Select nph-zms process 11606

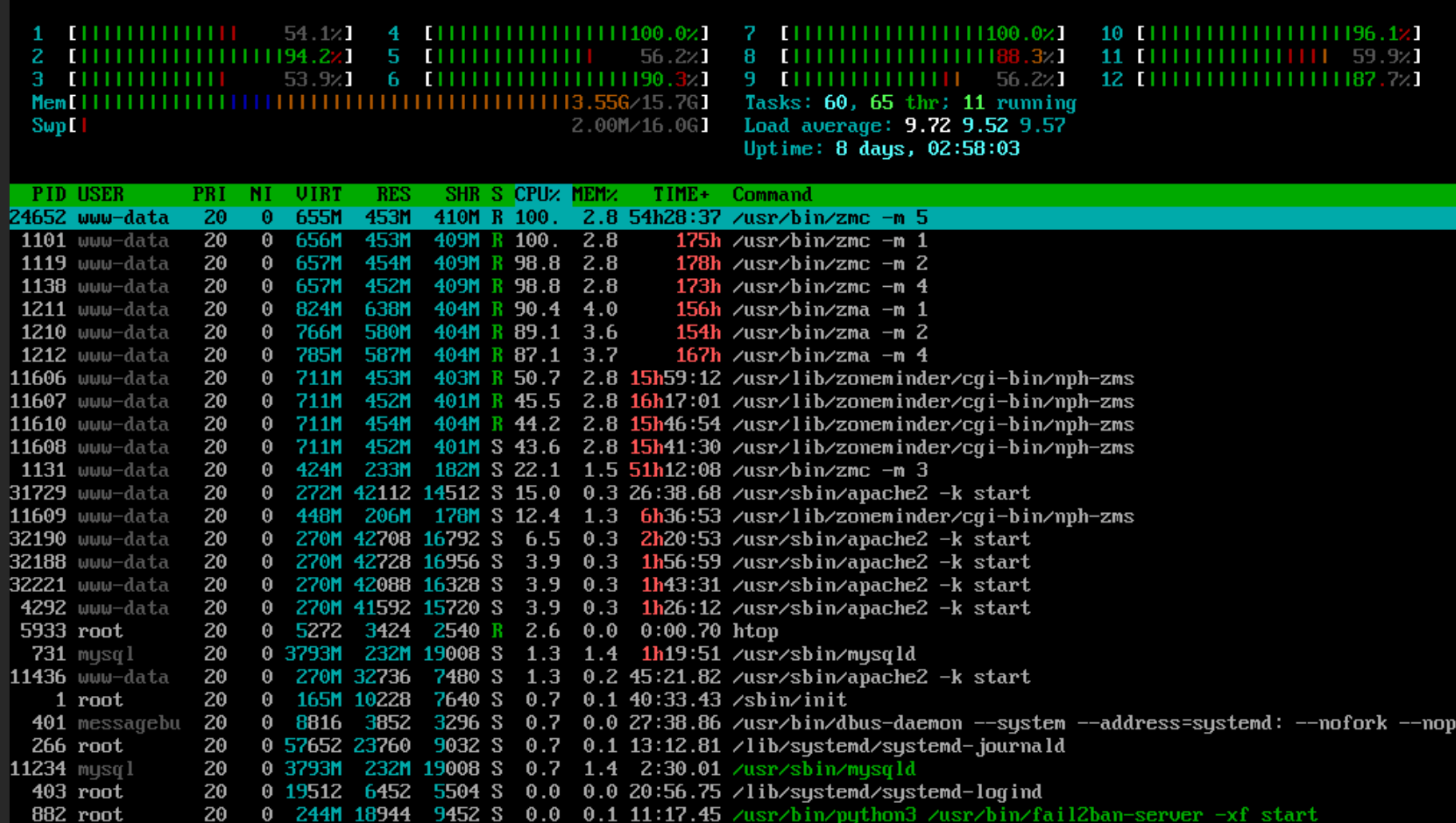pyautogui.click(x=732, y=379)
